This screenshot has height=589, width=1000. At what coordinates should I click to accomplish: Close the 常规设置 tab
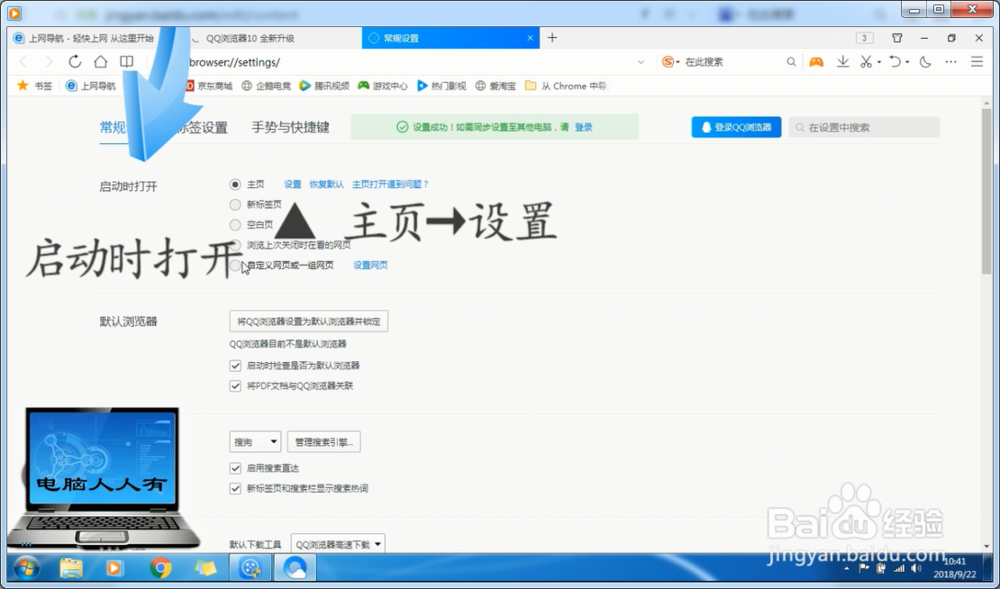click(x=530, y=38)
